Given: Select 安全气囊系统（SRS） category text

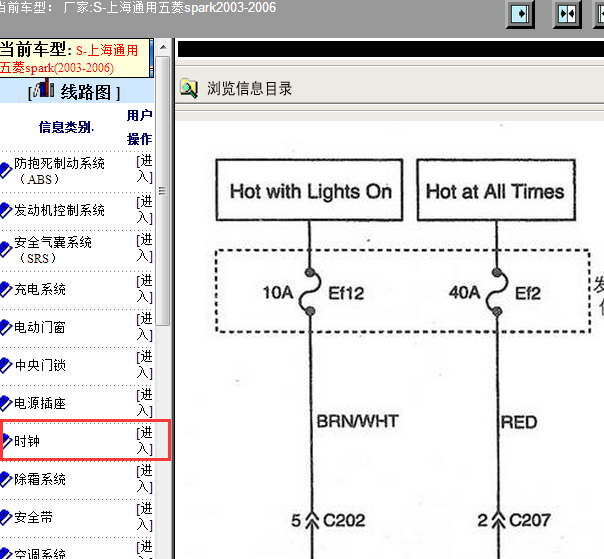Looking at the screenshot, I should (x=53, y=250).
